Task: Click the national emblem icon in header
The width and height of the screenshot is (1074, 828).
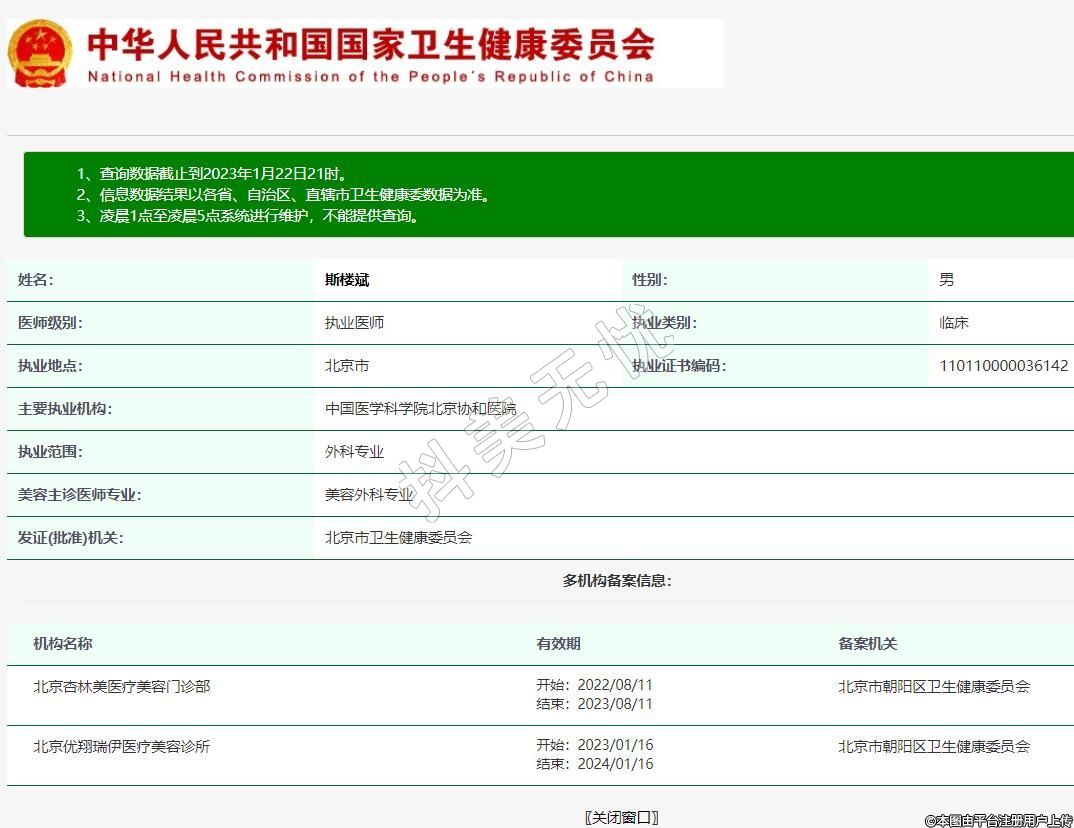Action: pos(40,53)
